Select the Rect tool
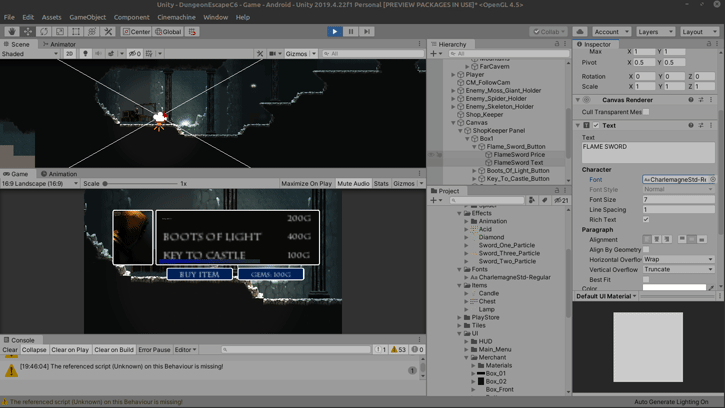 (x=76, y=31)
